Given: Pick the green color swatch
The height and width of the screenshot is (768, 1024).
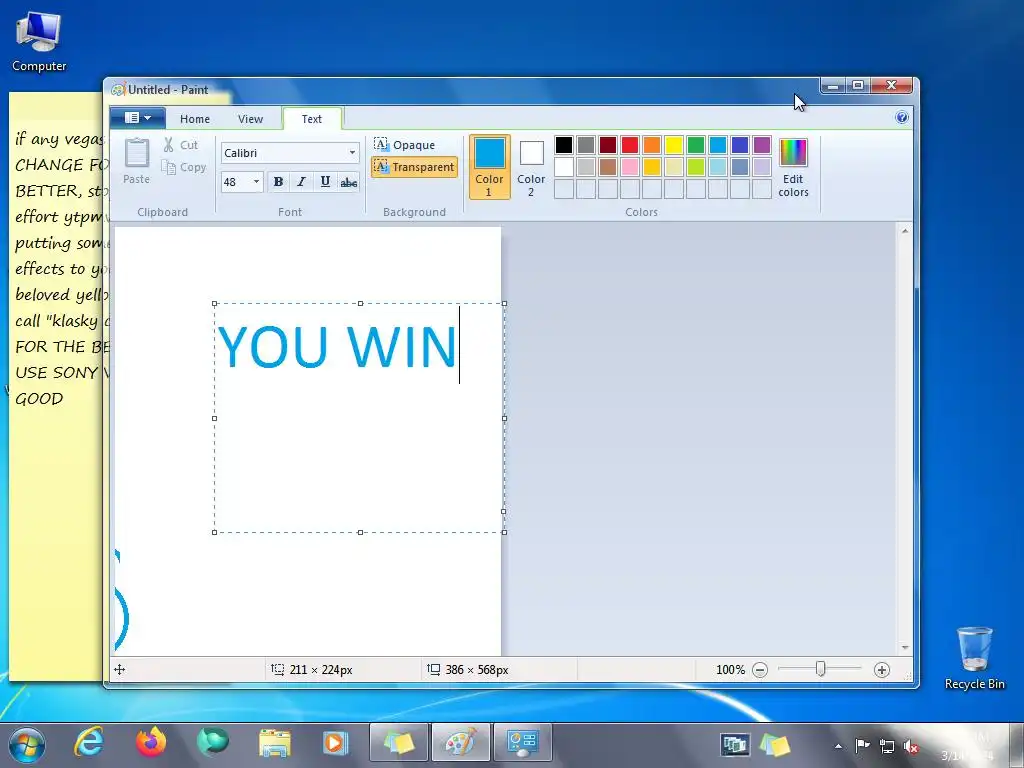Looking at the screenshot, I should (696, 144).
